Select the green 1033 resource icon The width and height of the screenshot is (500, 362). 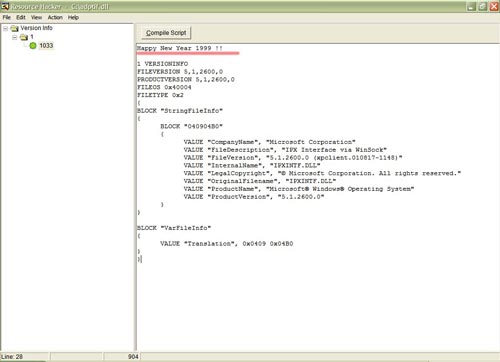[33, 46]
